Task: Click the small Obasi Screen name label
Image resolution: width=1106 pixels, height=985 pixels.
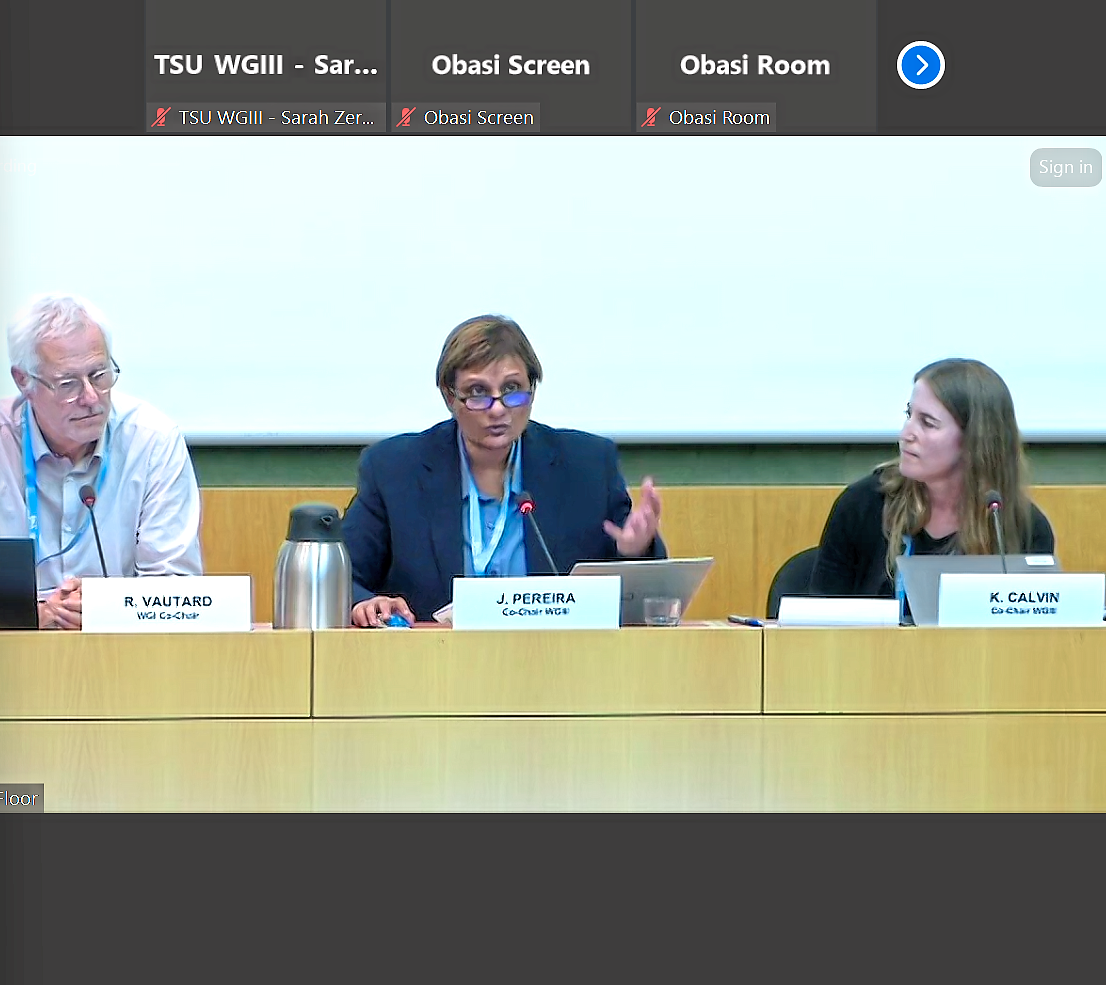Action: [x=478, y=118]
